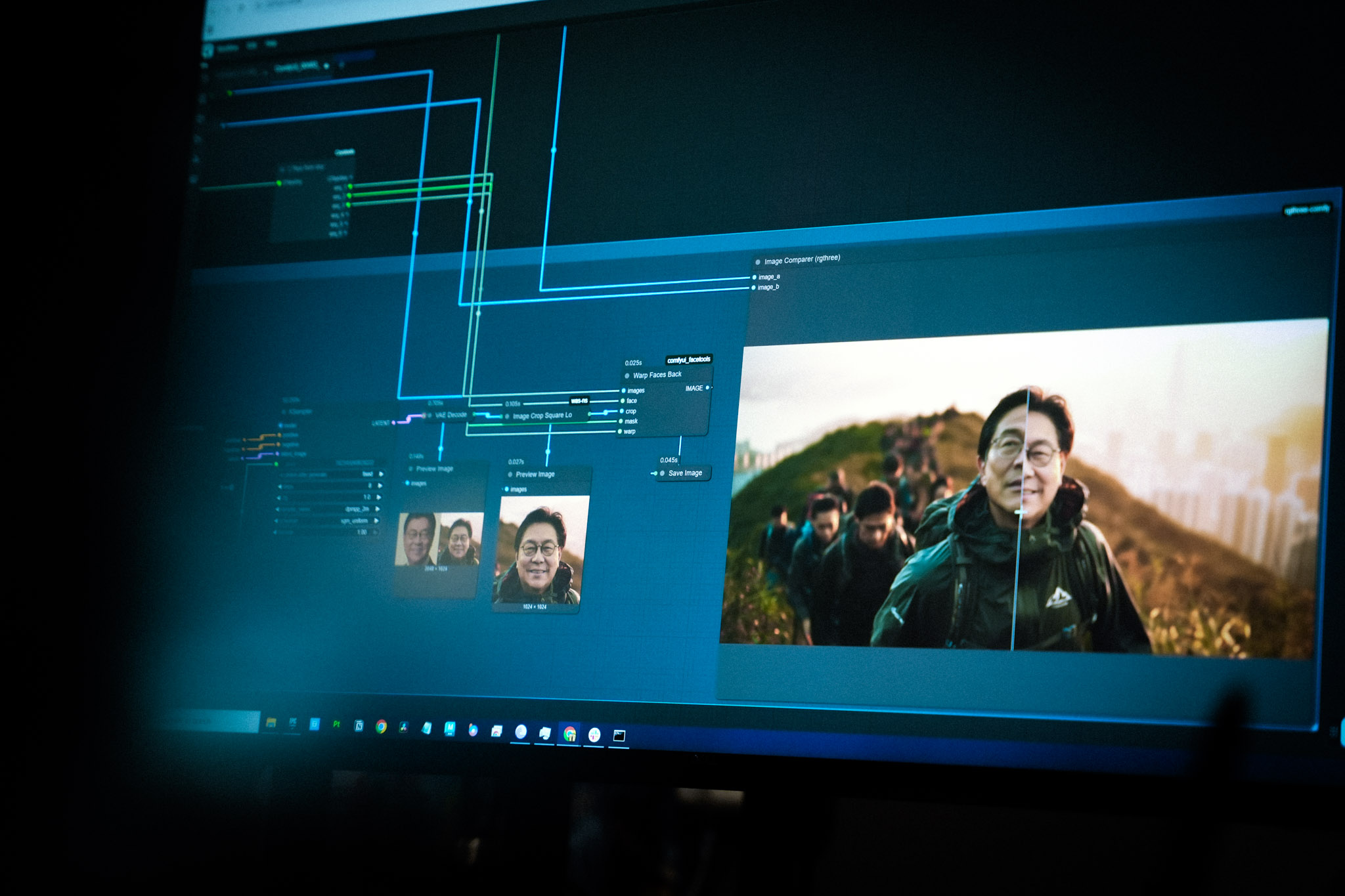The image size is (1345, 896).
Task: Toggle collapse dot on Save Image node
Action: (662, 473)
